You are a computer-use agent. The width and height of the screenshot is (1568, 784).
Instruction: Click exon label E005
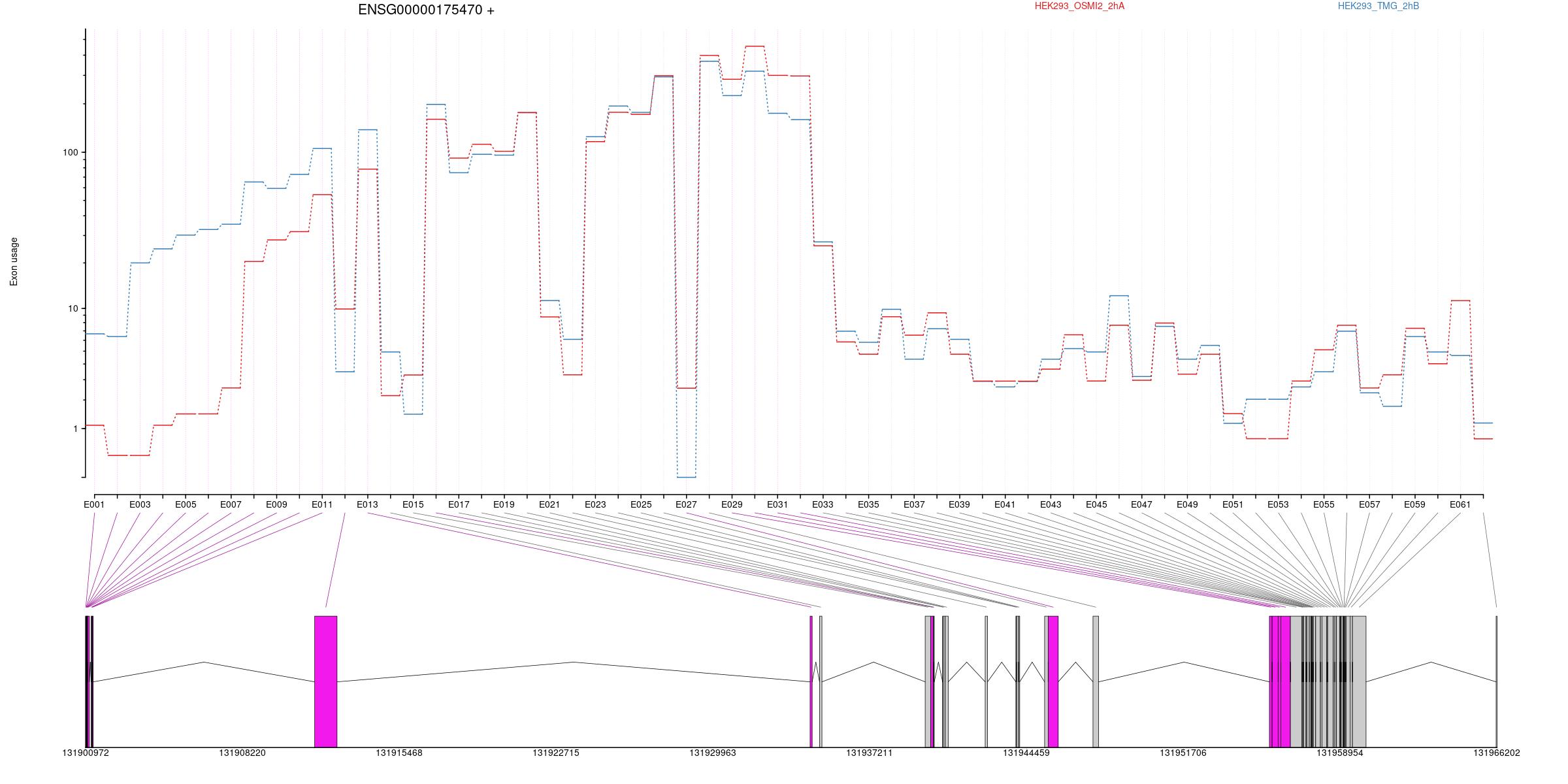click(x=186, y=504)
